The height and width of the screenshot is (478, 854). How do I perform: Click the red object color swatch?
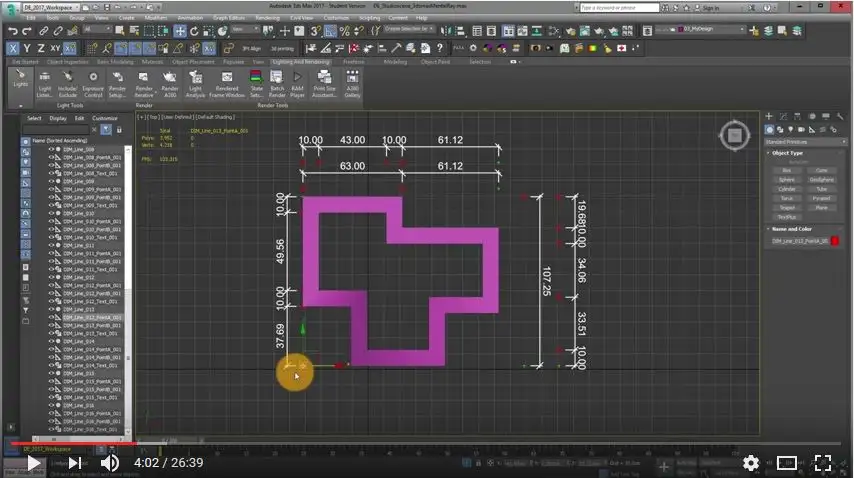(x=835, y=241)
